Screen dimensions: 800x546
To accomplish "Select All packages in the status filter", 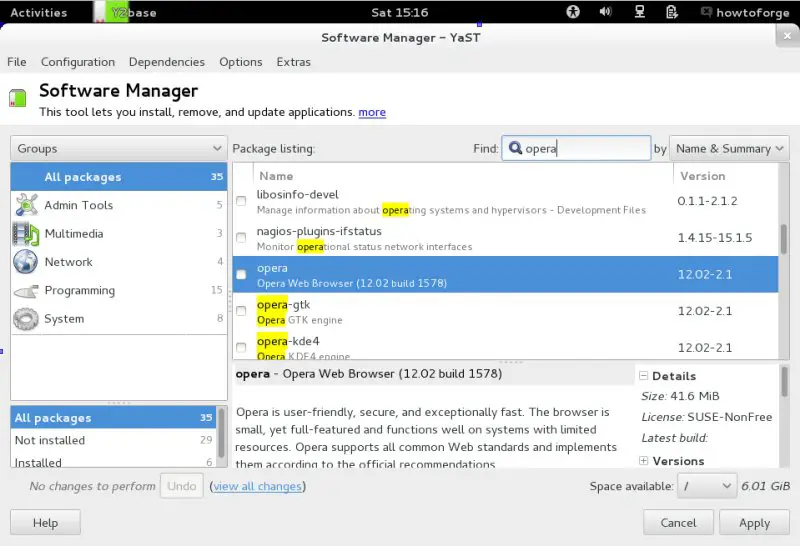I will 114,418.
